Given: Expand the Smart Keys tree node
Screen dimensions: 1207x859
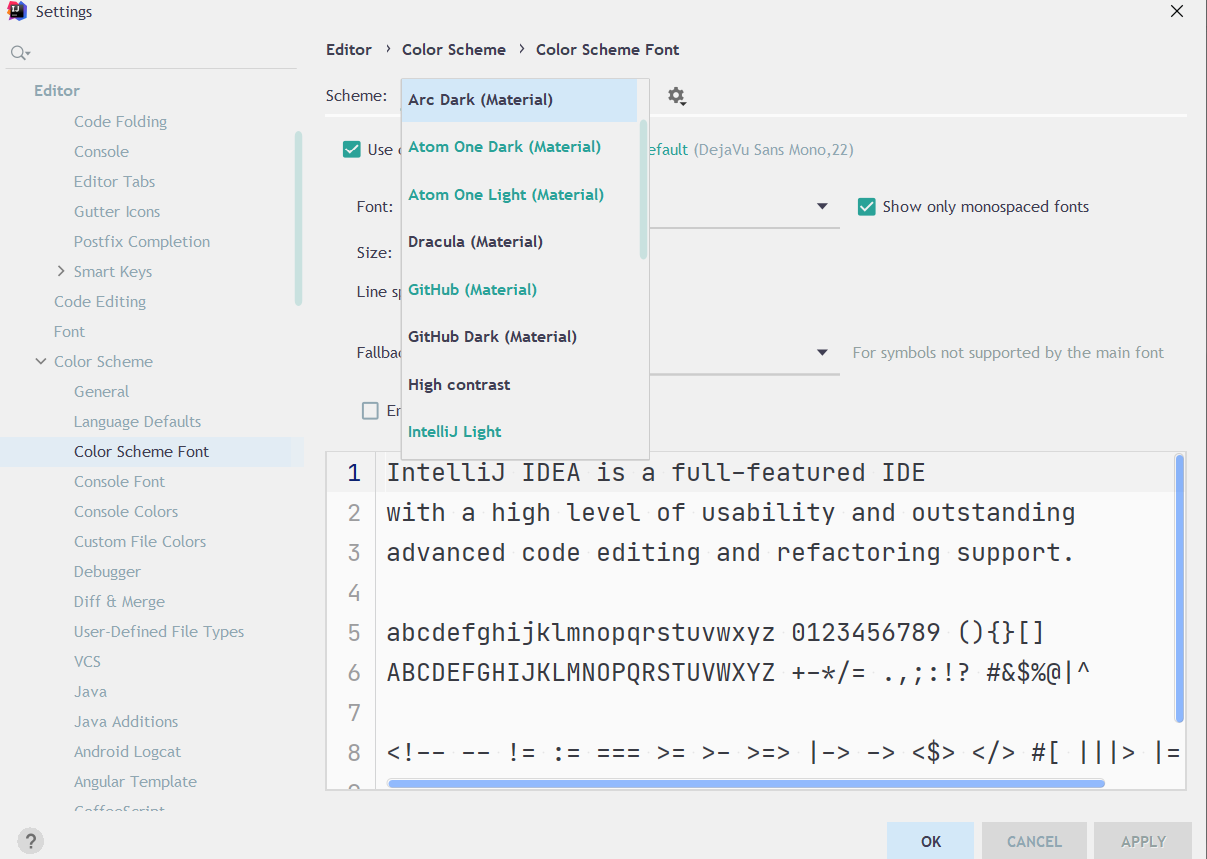Looking at the screenshot, I should (61, 271).
